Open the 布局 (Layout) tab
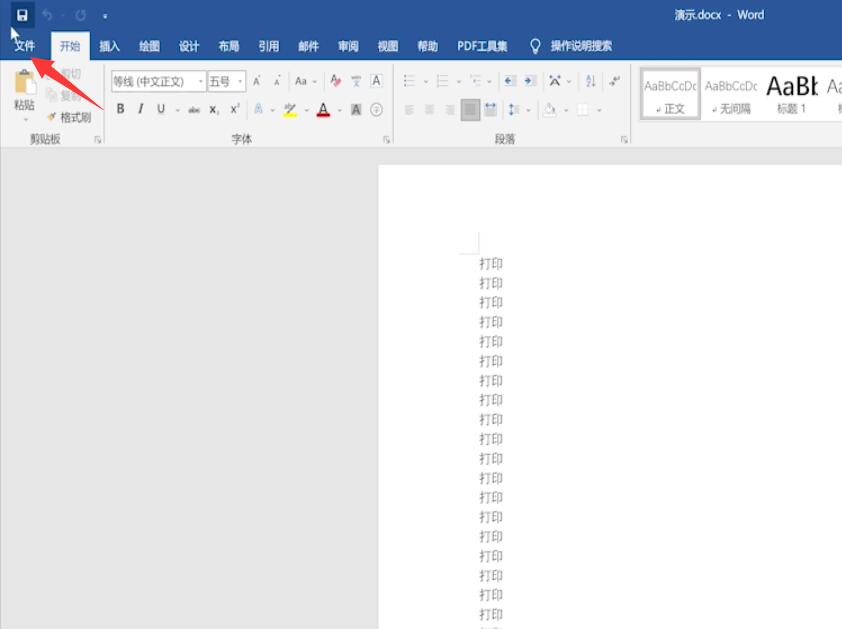Viewport: 842px width, 629px height. tap(229, 46)
